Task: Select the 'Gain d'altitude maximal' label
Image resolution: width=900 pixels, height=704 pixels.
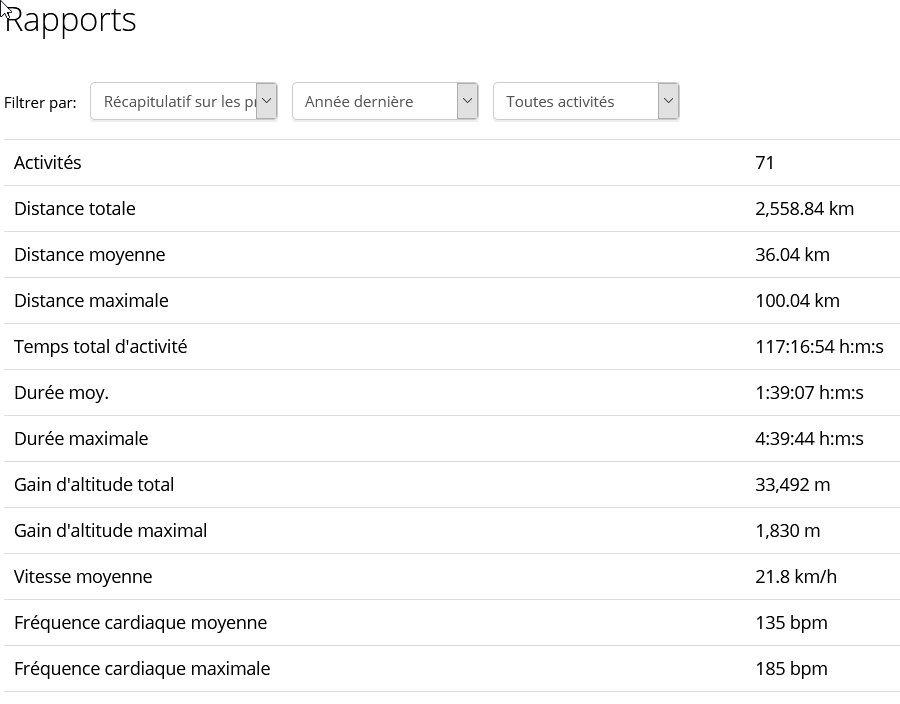Action: click(x=111, y=530)
